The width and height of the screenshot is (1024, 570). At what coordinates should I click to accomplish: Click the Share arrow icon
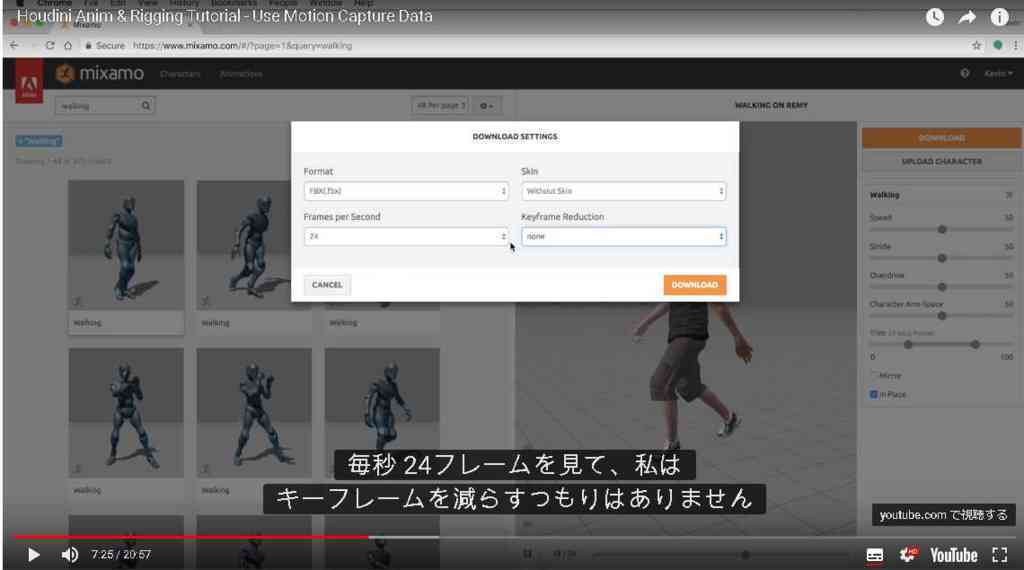pos(967,17)
